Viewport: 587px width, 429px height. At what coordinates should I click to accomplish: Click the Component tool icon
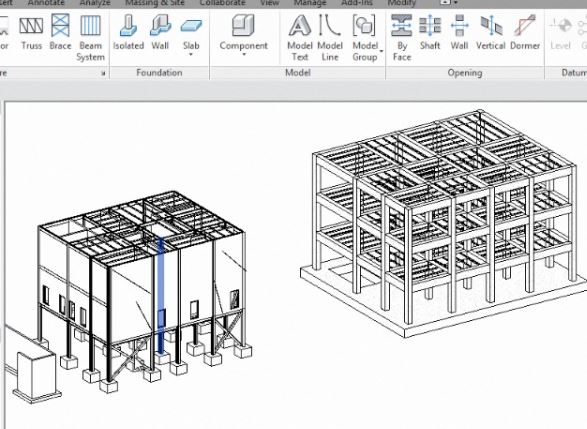(x=243, y=25)
